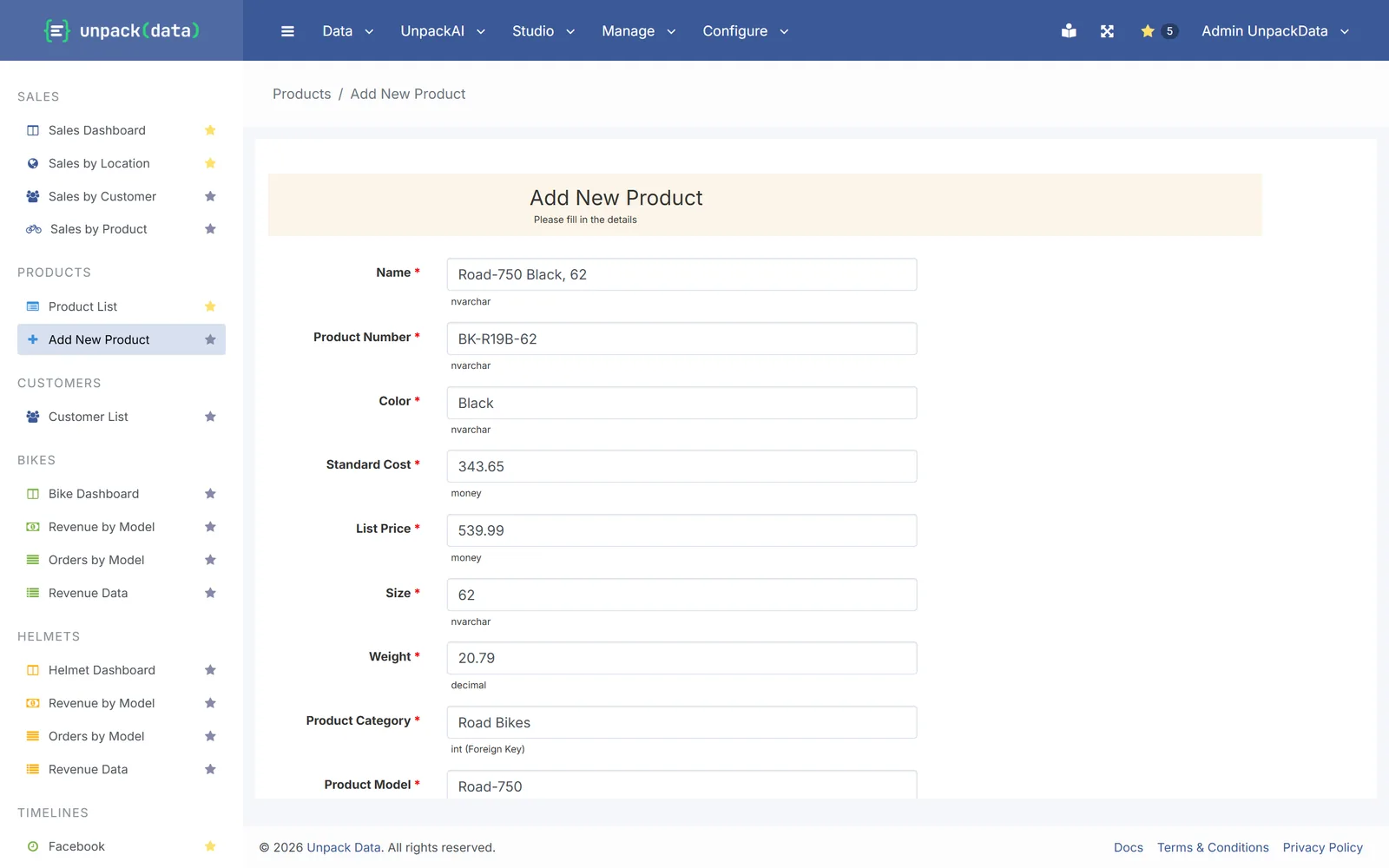Go to Products breadcrumb link
The image size is (1389, 868).
coord(301,94)
